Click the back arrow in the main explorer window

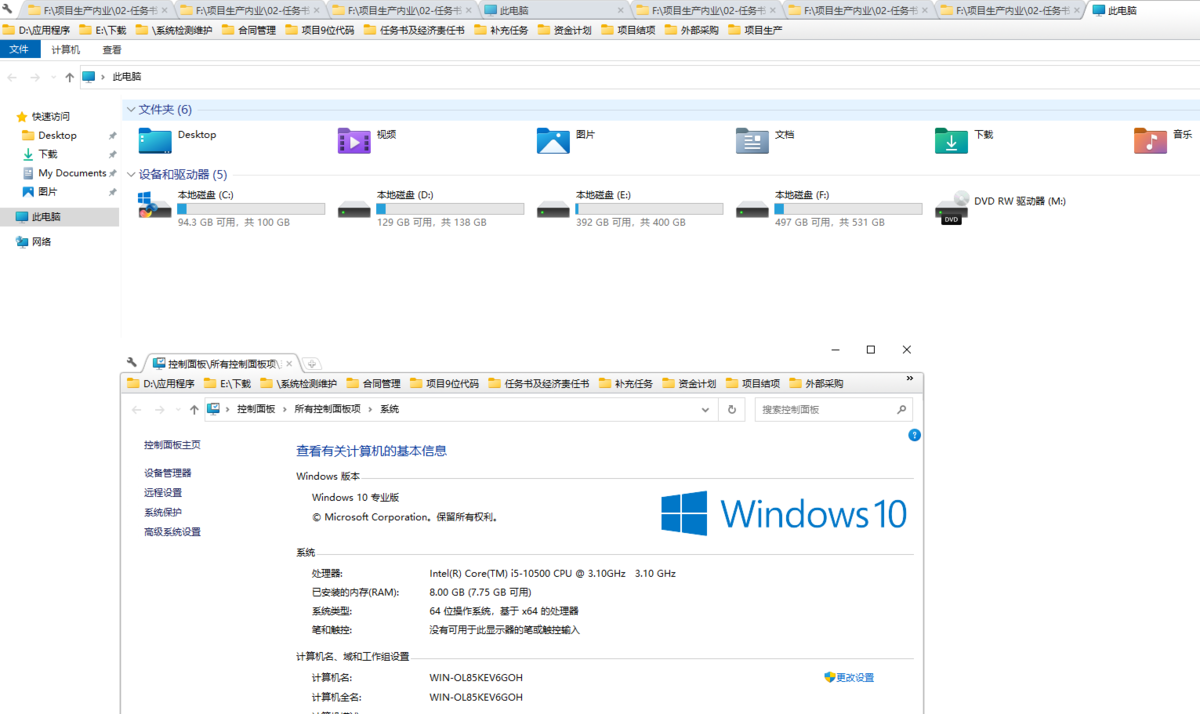click(12, 77)
